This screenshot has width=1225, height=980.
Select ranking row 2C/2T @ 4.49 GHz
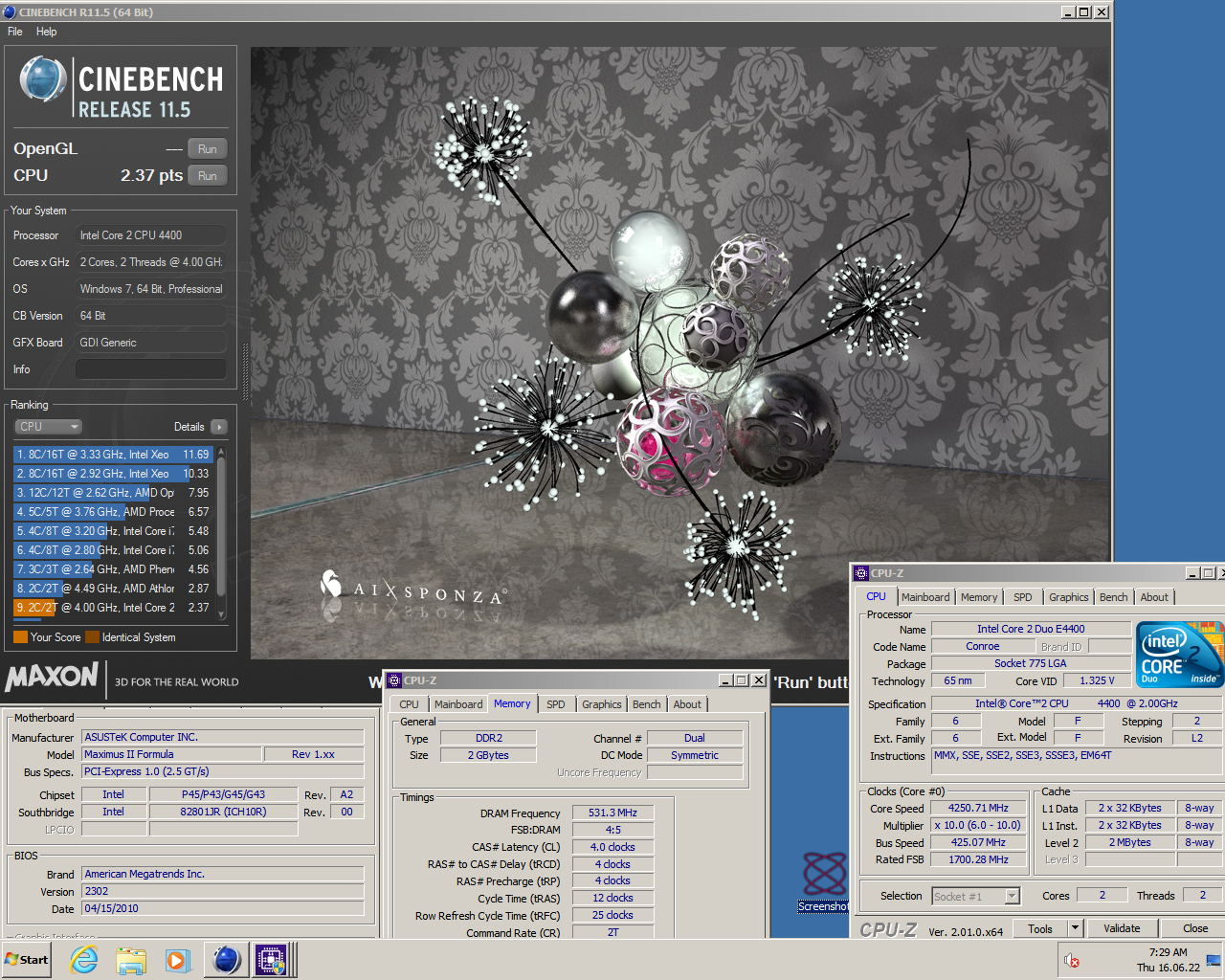click(x=114, y=589)
